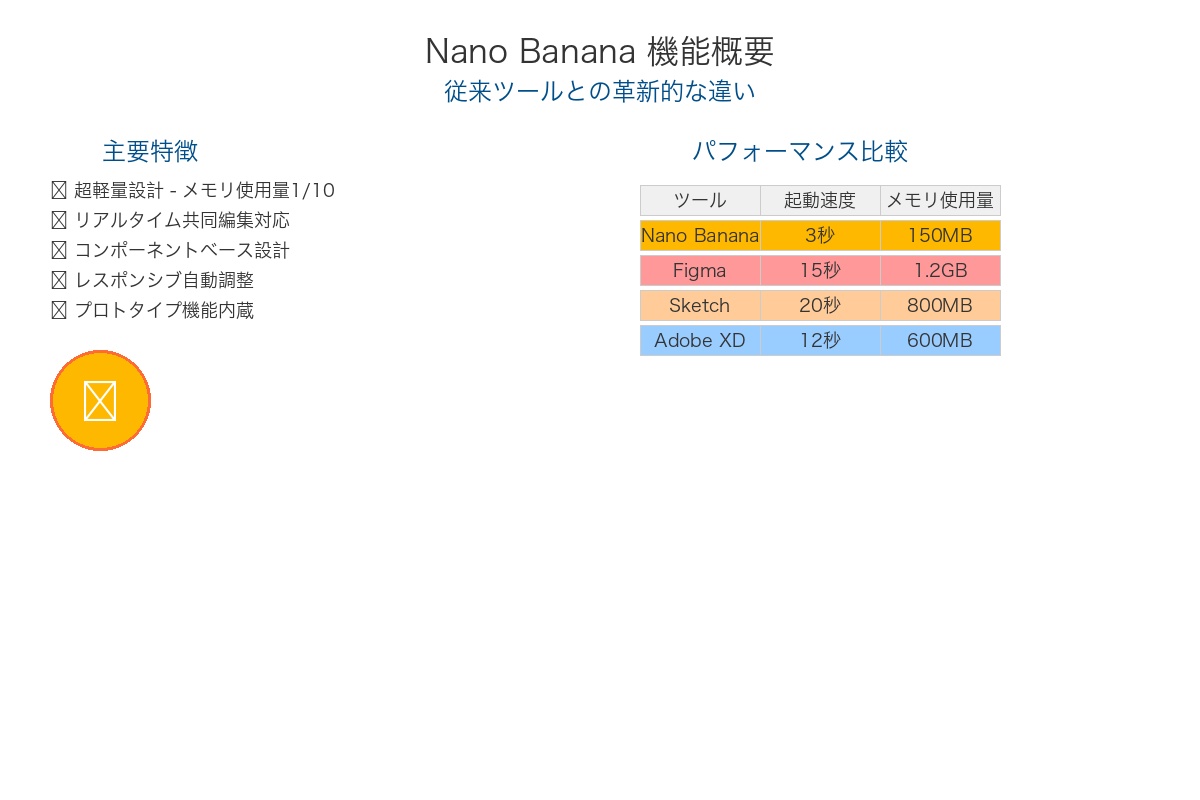Screen dimensions: 1200x800
Task: Click the Figma row name cell
Action: pos(700,270)
